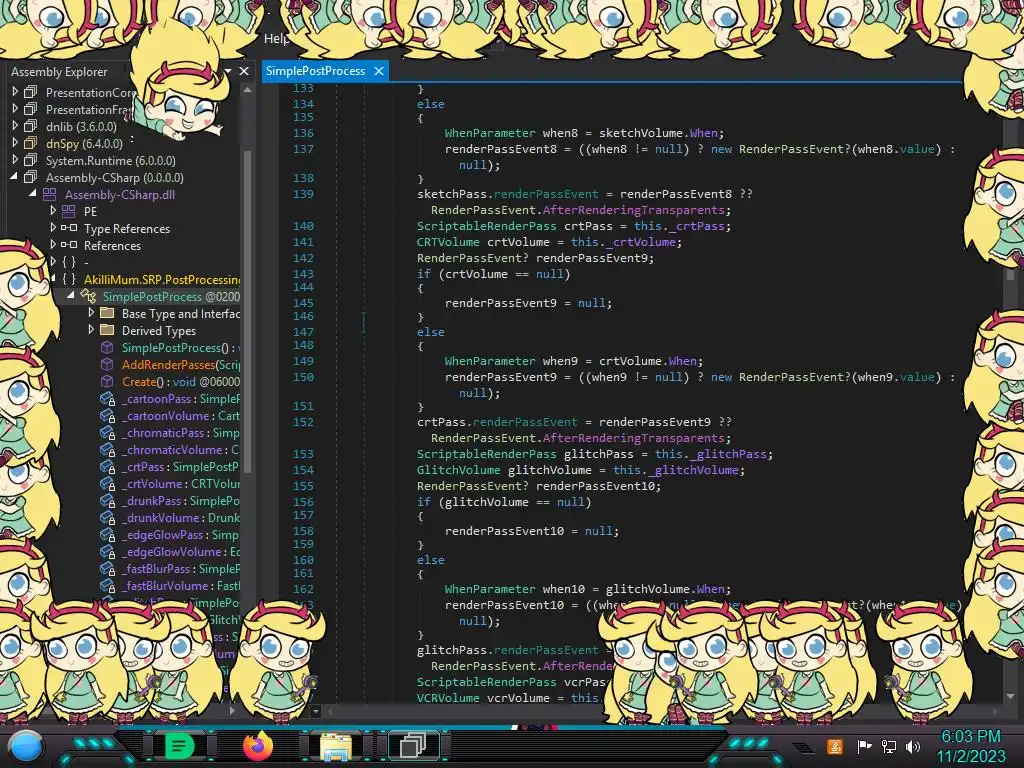Collapse the Assembly-CSharp.dll module node
Screen dimensions: 1024x768
(x=33, y=194)
